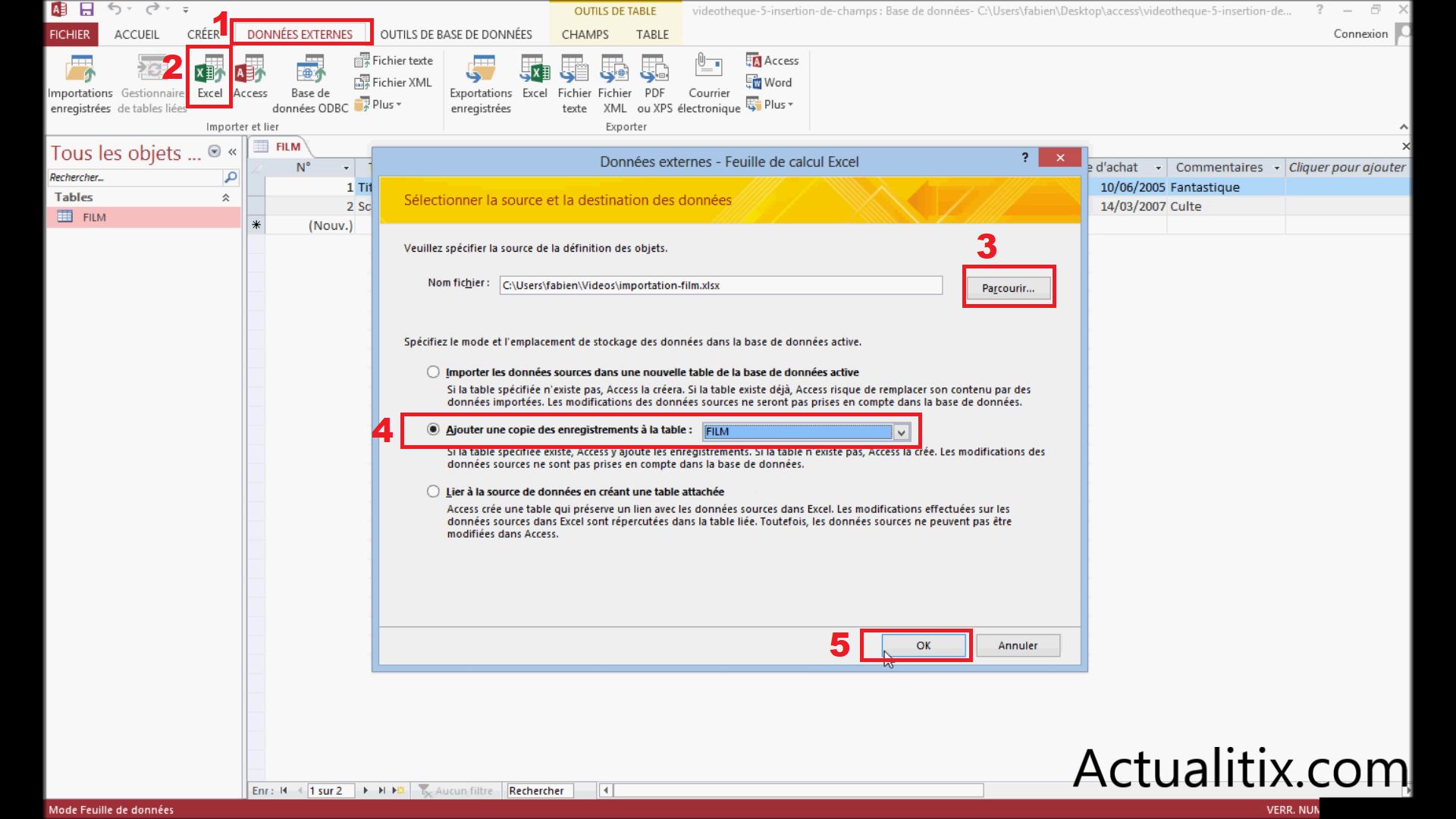Click the Save icon in quick access toolbar
Screen dimensions: 1456x819
point(86,10)
